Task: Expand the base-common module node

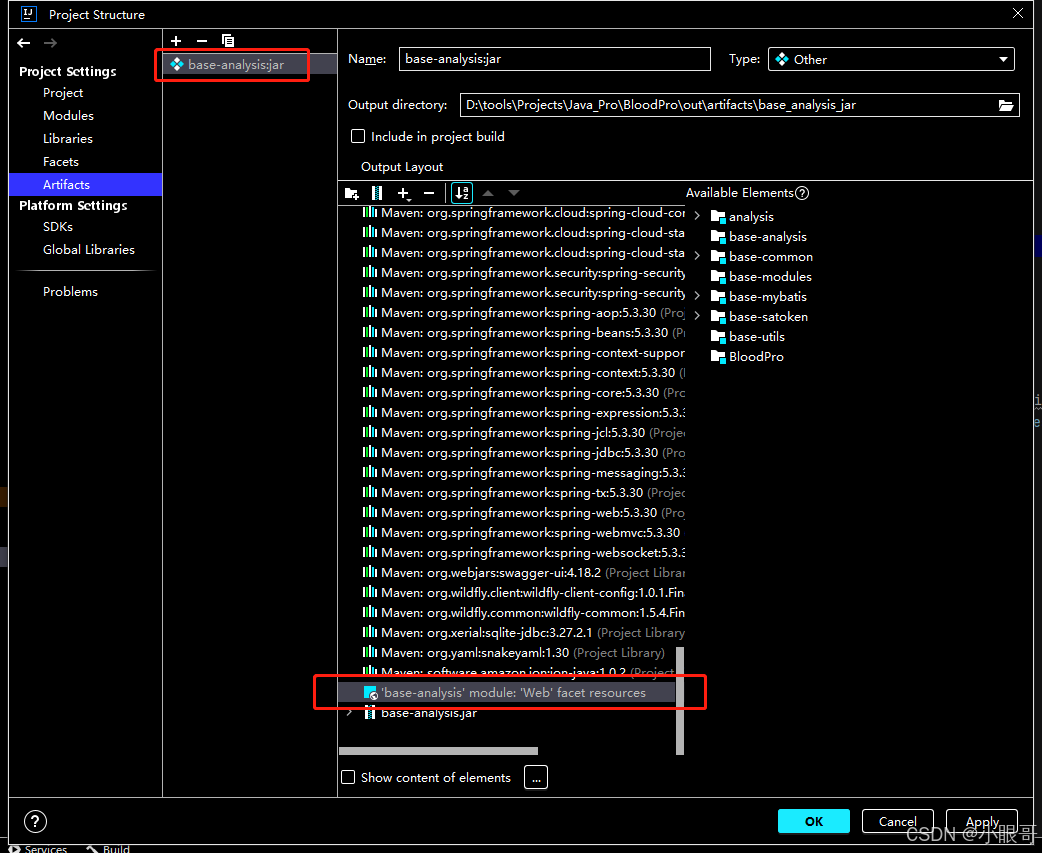Action: (697, 256)
